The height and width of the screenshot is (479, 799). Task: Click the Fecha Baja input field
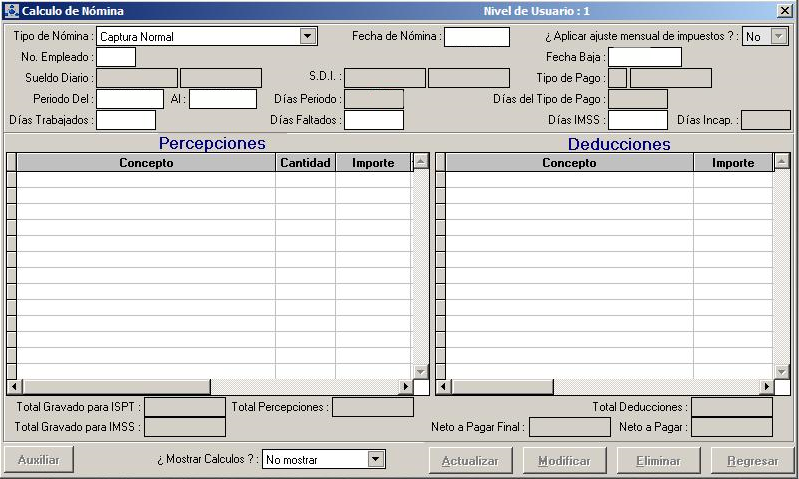coord(644,57)
